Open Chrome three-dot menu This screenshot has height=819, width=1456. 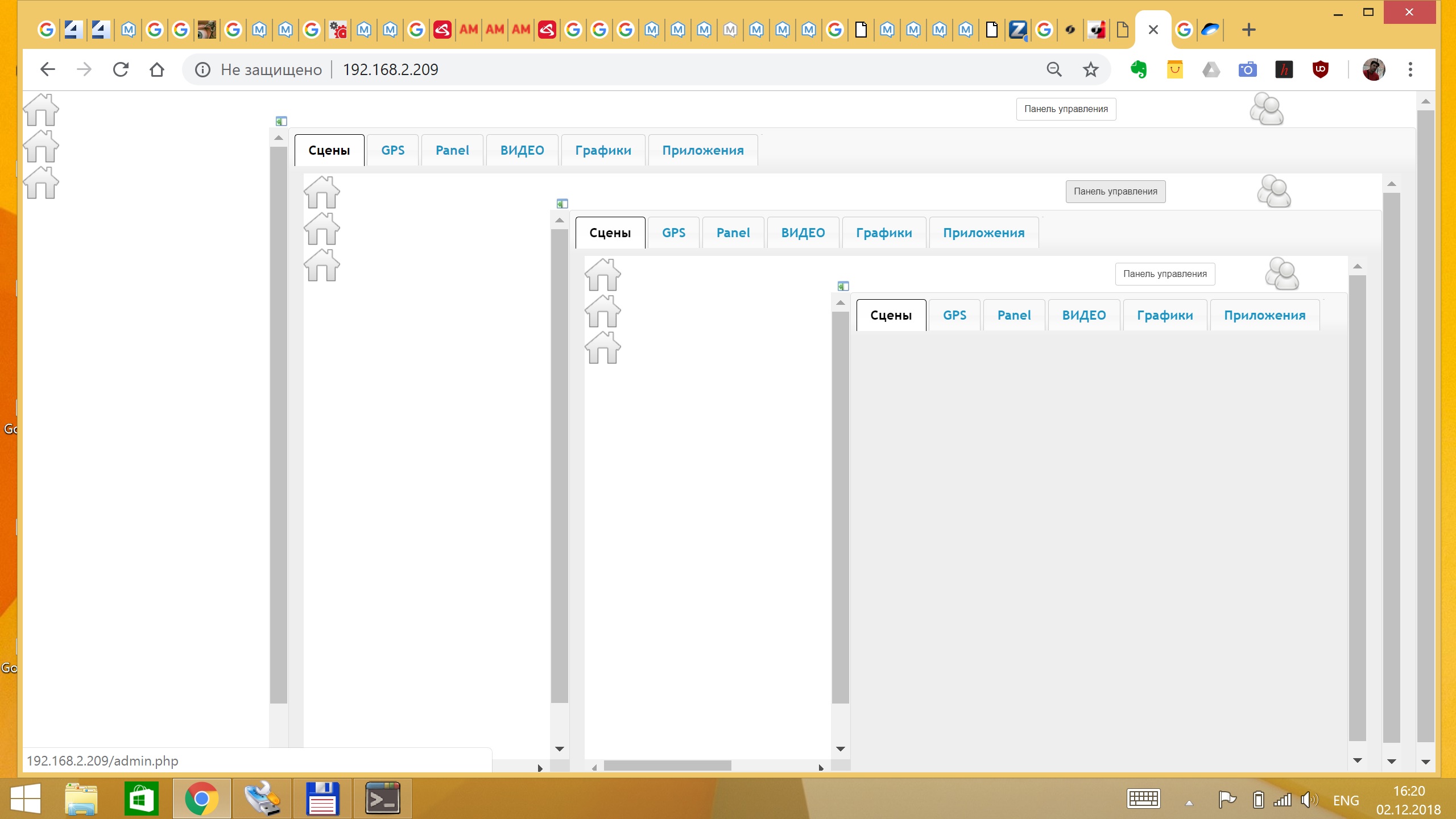[1410, 69]
